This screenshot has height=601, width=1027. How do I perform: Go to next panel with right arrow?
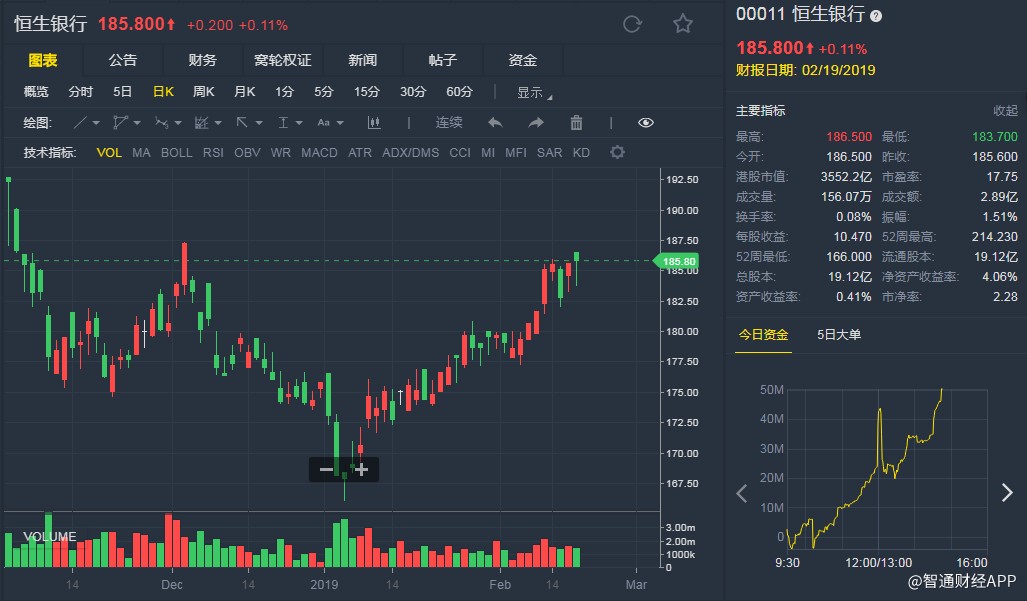click(1007, 492)
